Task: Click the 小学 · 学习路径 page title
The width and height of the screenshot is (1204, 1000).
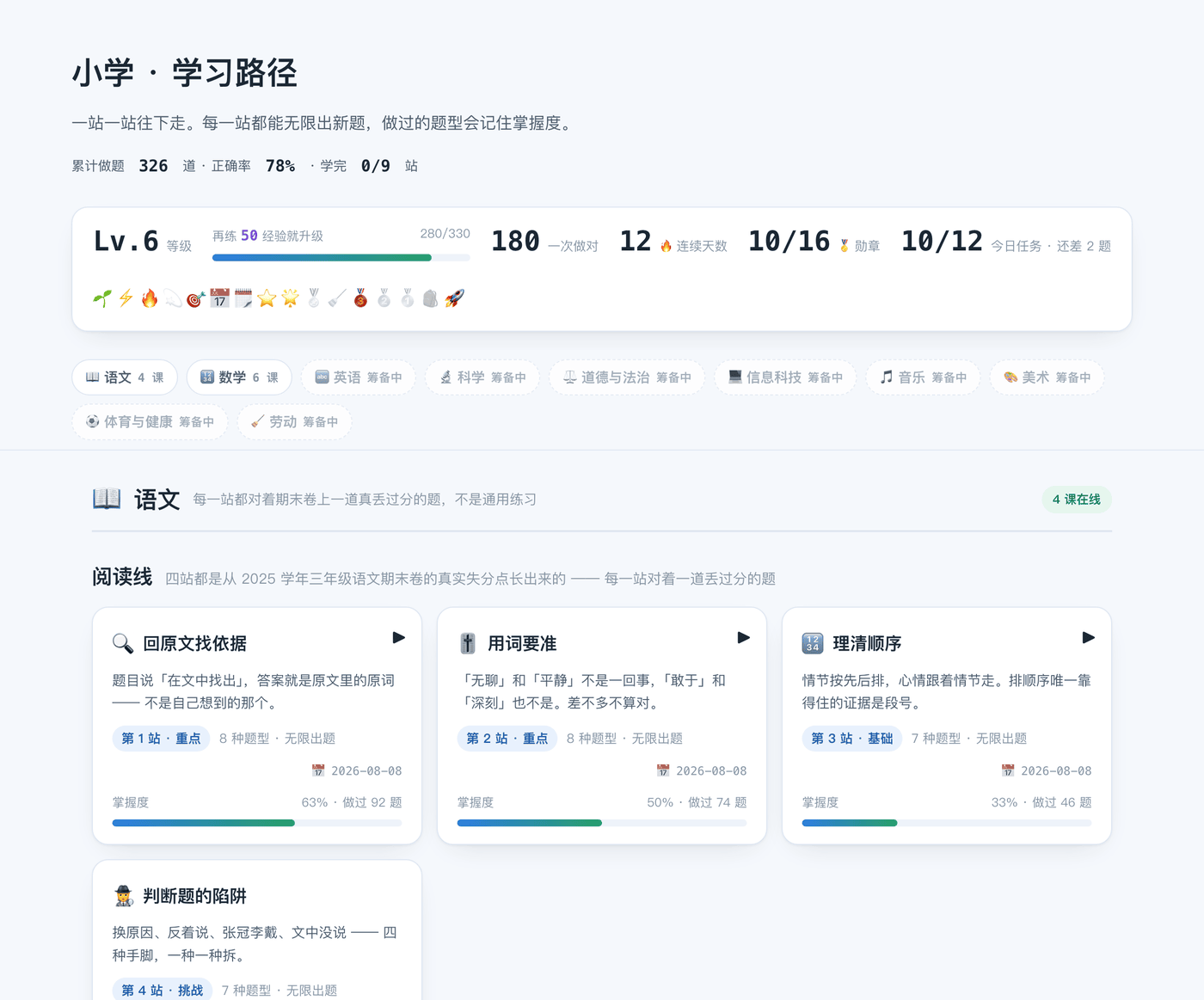Action: point(185,73)
